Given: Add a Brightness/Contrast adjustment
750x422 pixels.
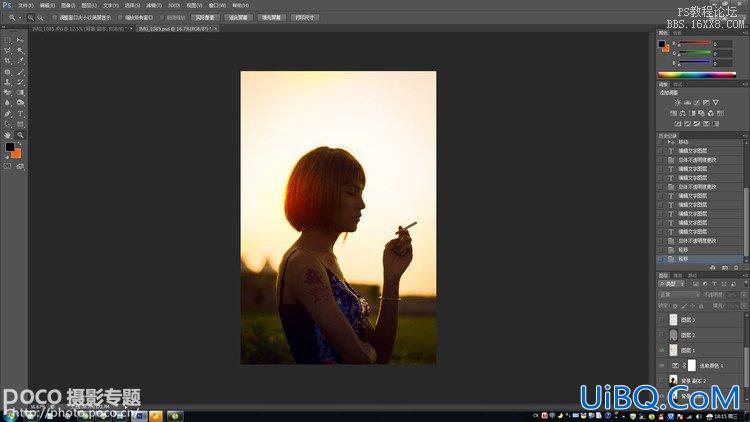Looking at the screenshot, I should (x=677, y=102).
